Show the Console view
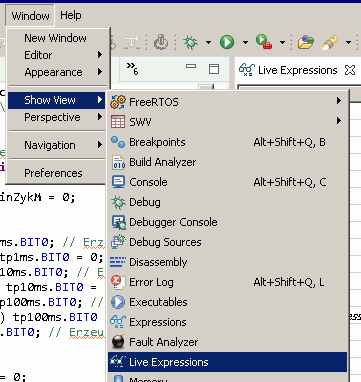The image size is (361, 382). [x=227, y=182]
